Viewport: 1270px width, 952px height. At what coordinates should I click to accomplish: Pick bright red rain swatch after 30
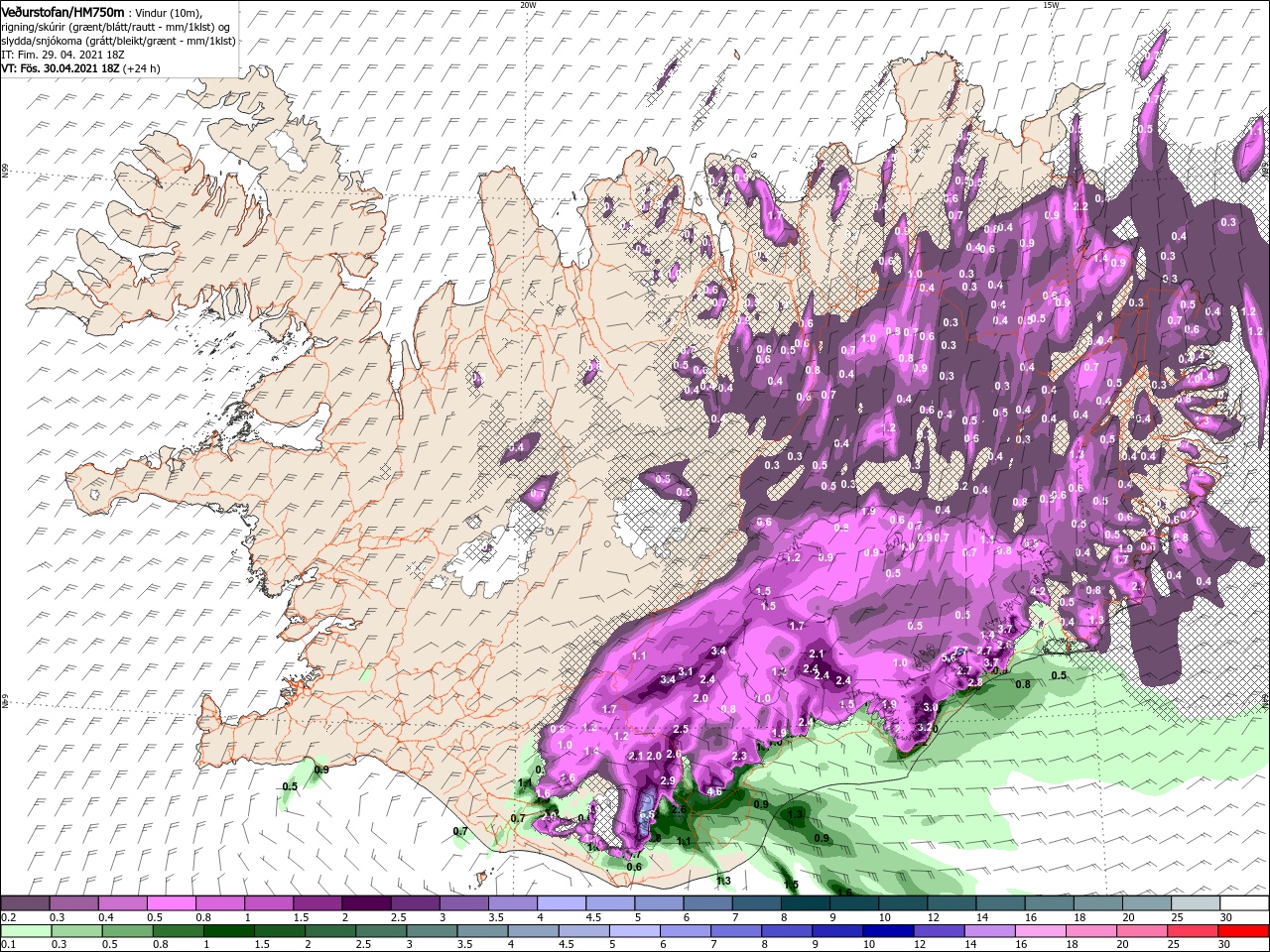click(x=1243, y=931)
